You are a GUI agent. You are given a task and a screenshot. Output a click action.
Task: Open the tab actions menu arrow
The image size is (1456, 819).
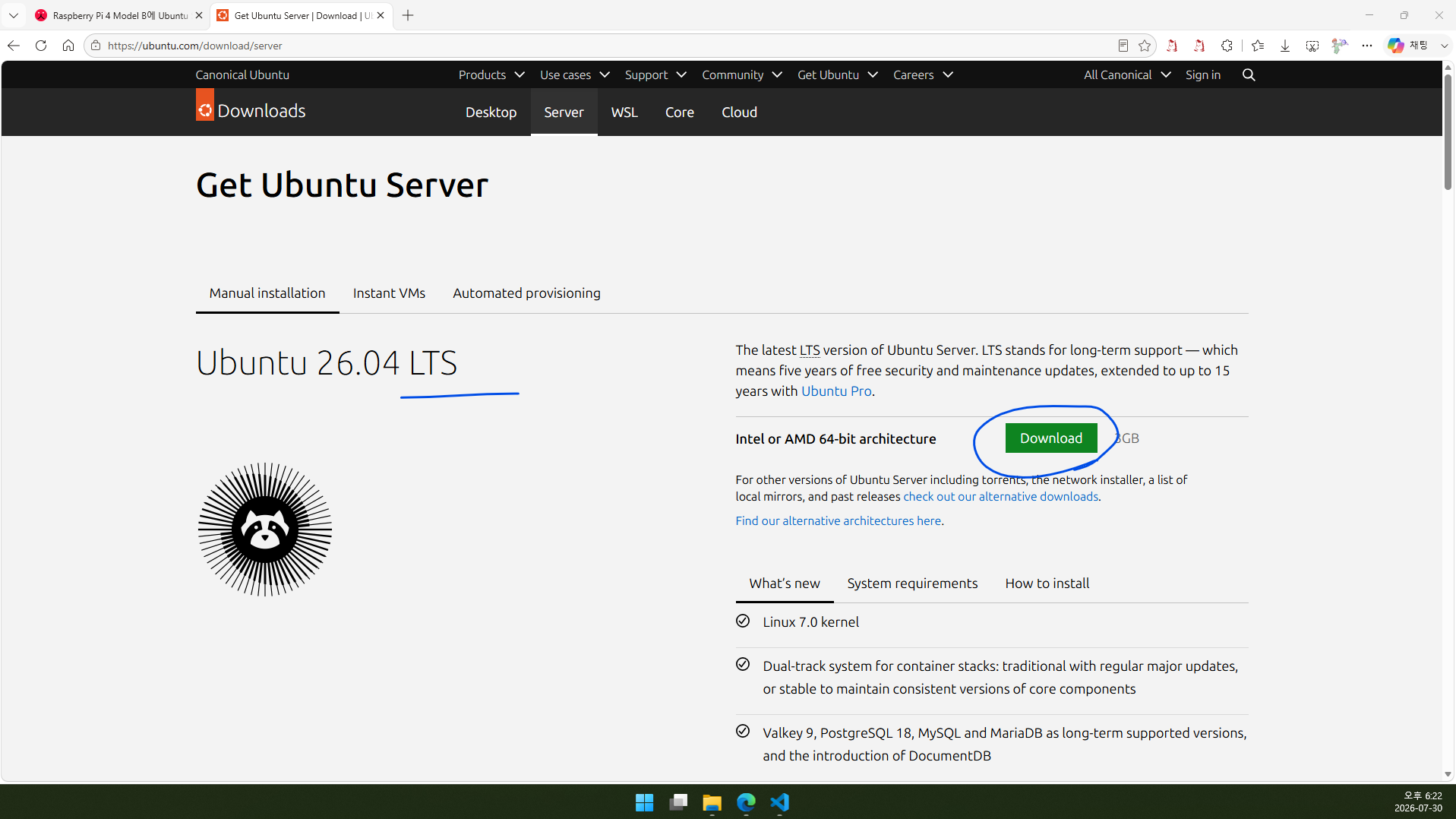click(14, 15)
